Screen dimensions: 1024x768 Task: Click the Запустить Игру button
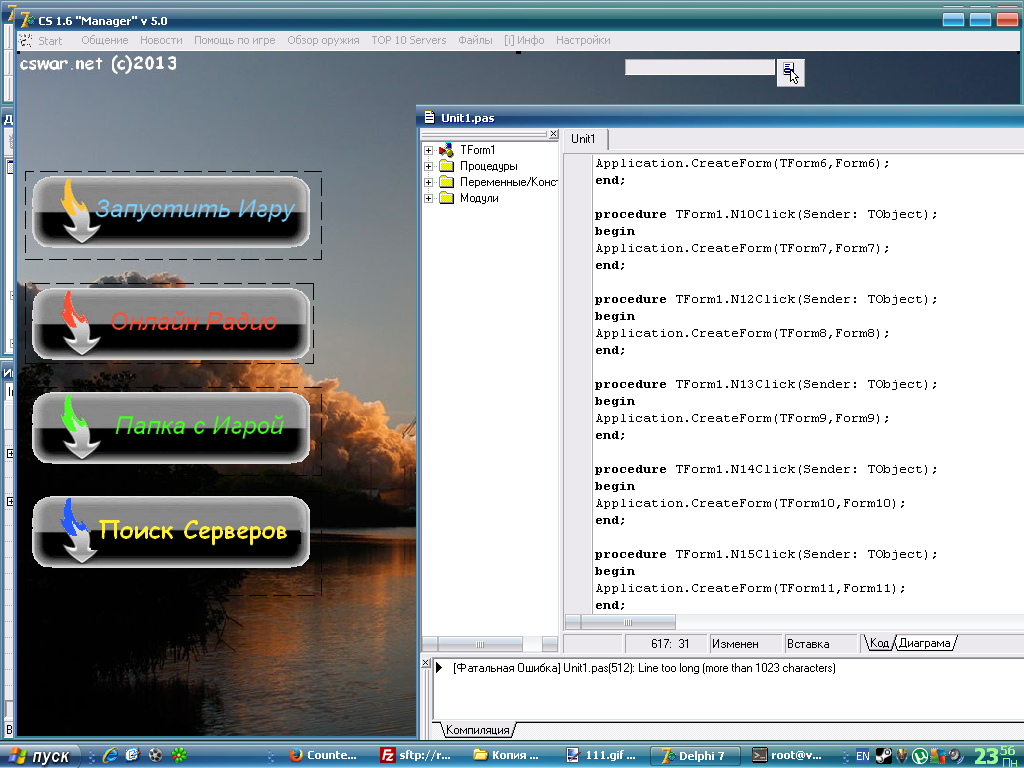pos(171,212)
